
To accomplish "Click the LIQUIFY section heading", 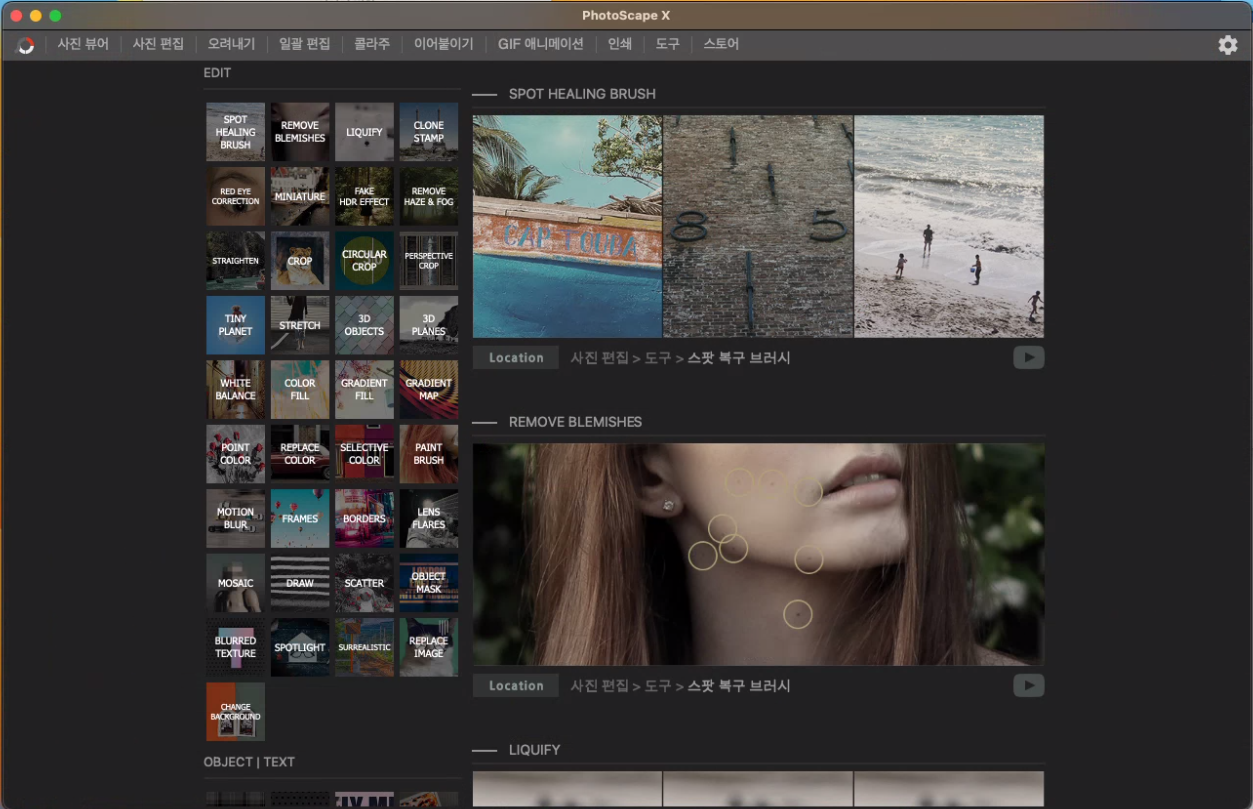I will pos(534,750).
